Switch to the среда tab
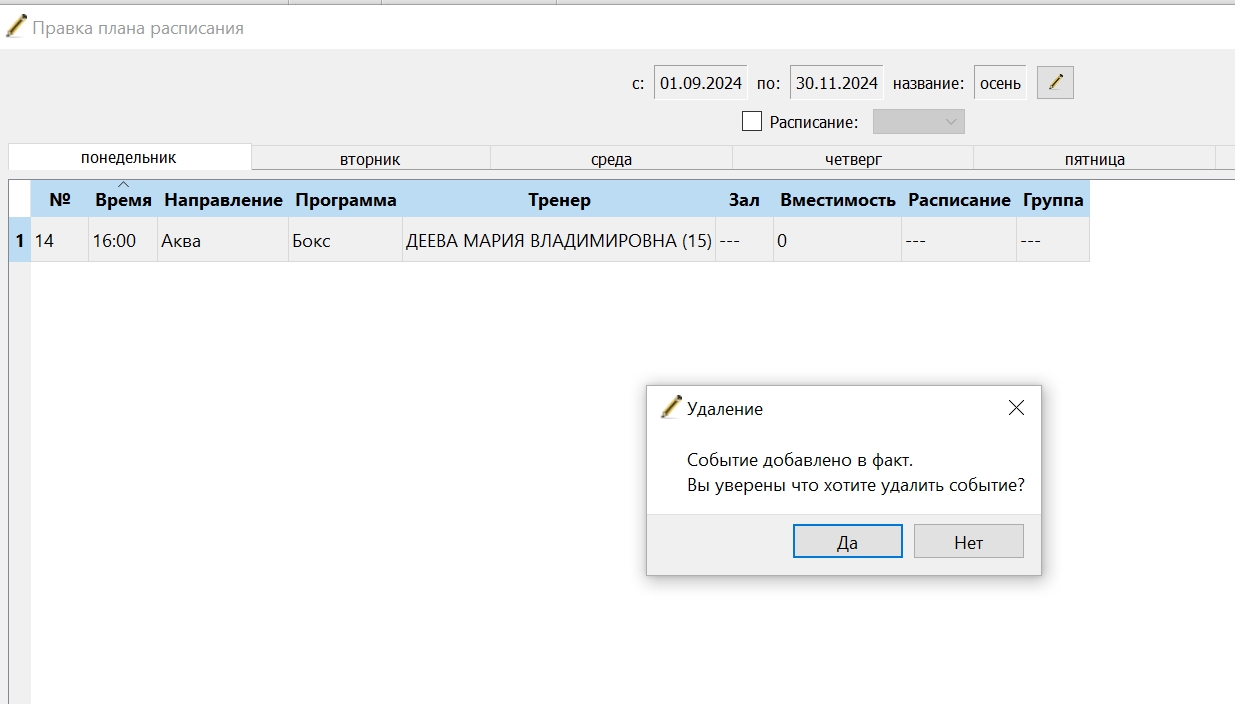This screenshot has height=704, width=1235. pos(611,158)
